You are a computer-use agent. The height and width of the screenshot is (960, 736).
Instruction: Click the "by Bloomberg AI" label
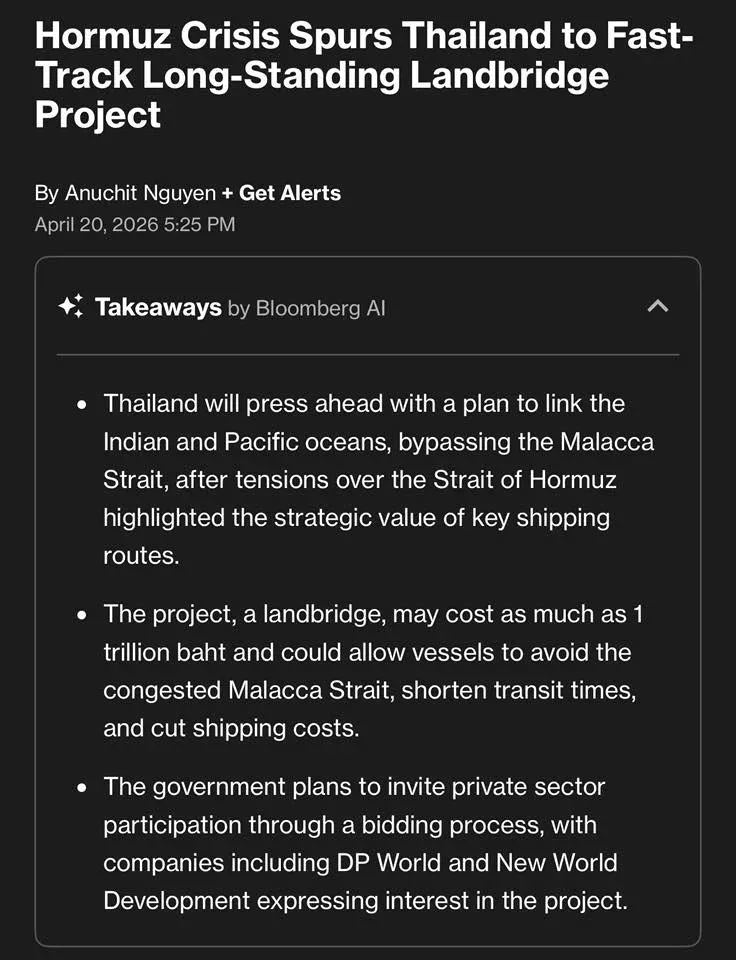pos(306,308)
